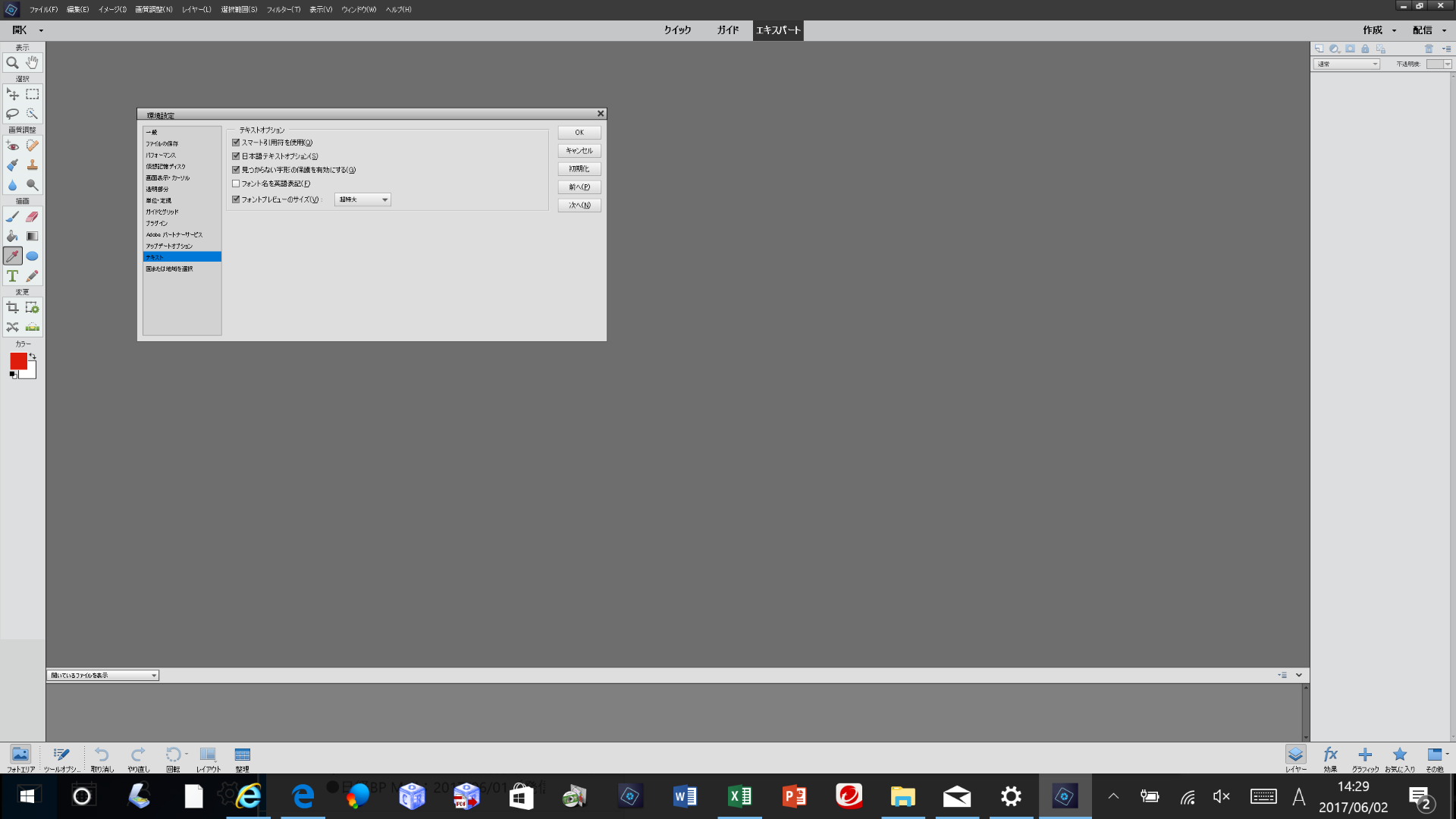Open the フィルター(T) menu
Image resolution: width=1456 pixels, height=819 pixels.
click(x=284, y=10)
